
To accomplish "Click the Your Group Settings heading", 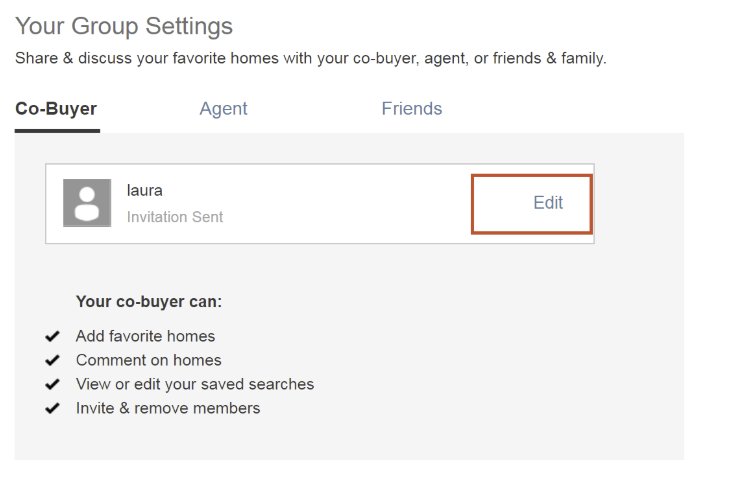I will click(x=124, y=27).
